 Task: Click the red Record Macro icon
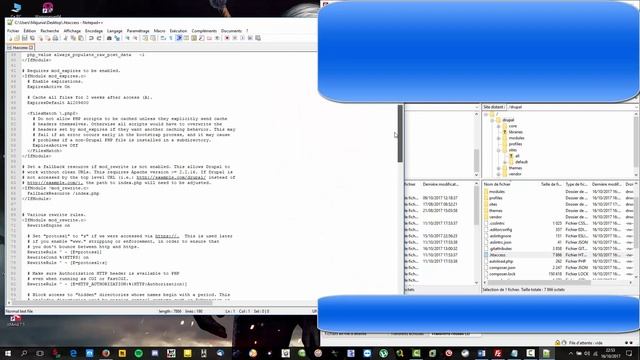click(x=227, y=38)
